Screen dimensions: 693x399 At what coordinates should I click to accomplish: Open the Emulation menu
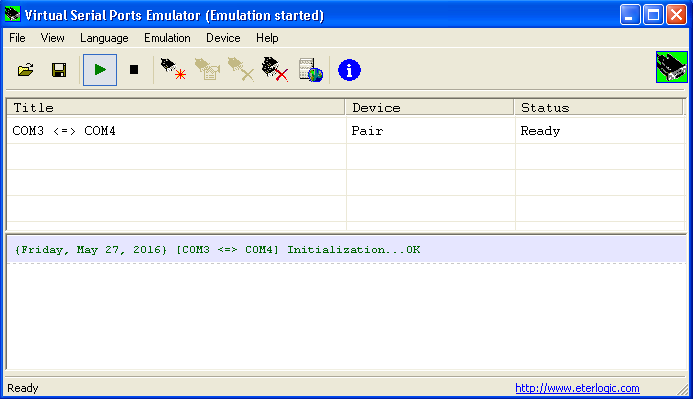click(x=168, y=38)
